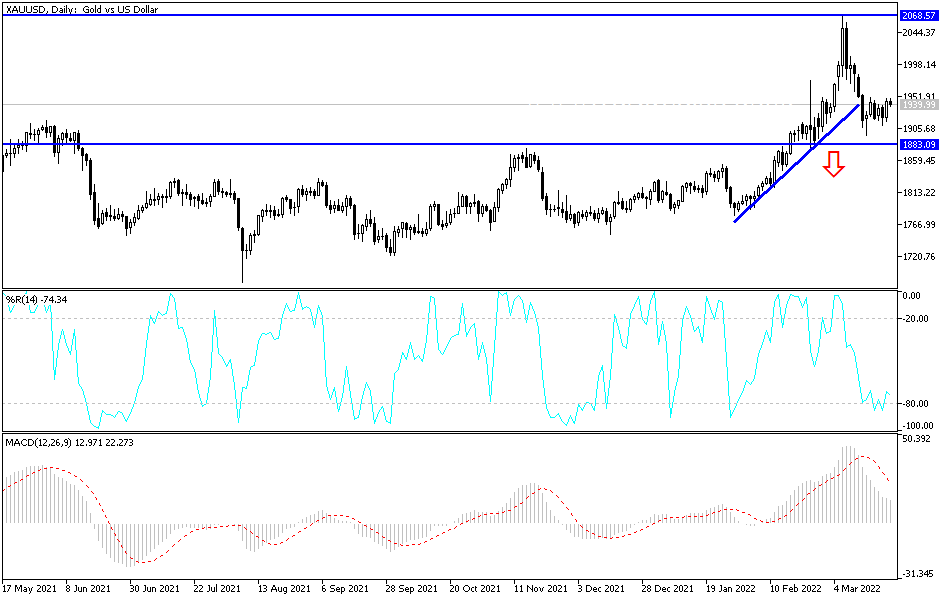Click the -31.345 MACD scale value
The image size is (950, 600).
pos(917,574)
